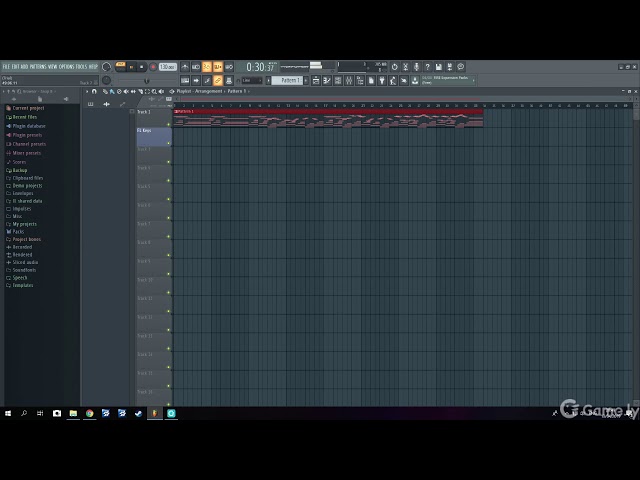
Task: Select the playlist delete tool
Action: [119, 91]
